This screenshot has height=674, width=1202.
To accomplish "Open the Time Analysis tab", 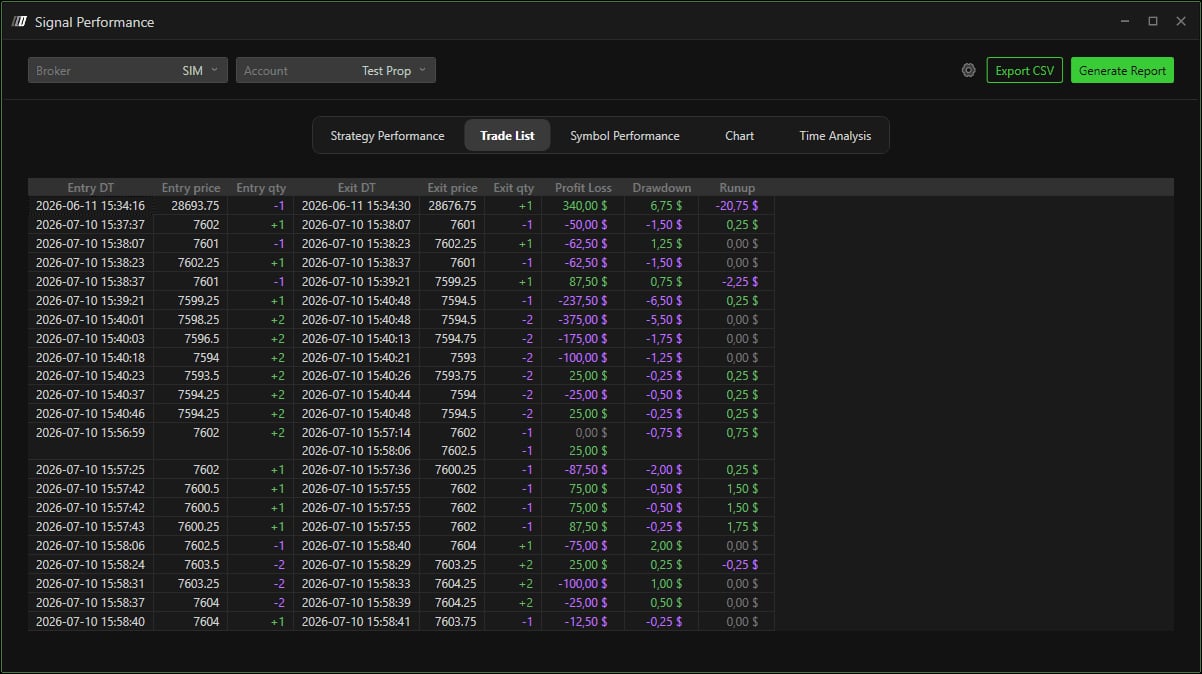I will pos(835,135).
